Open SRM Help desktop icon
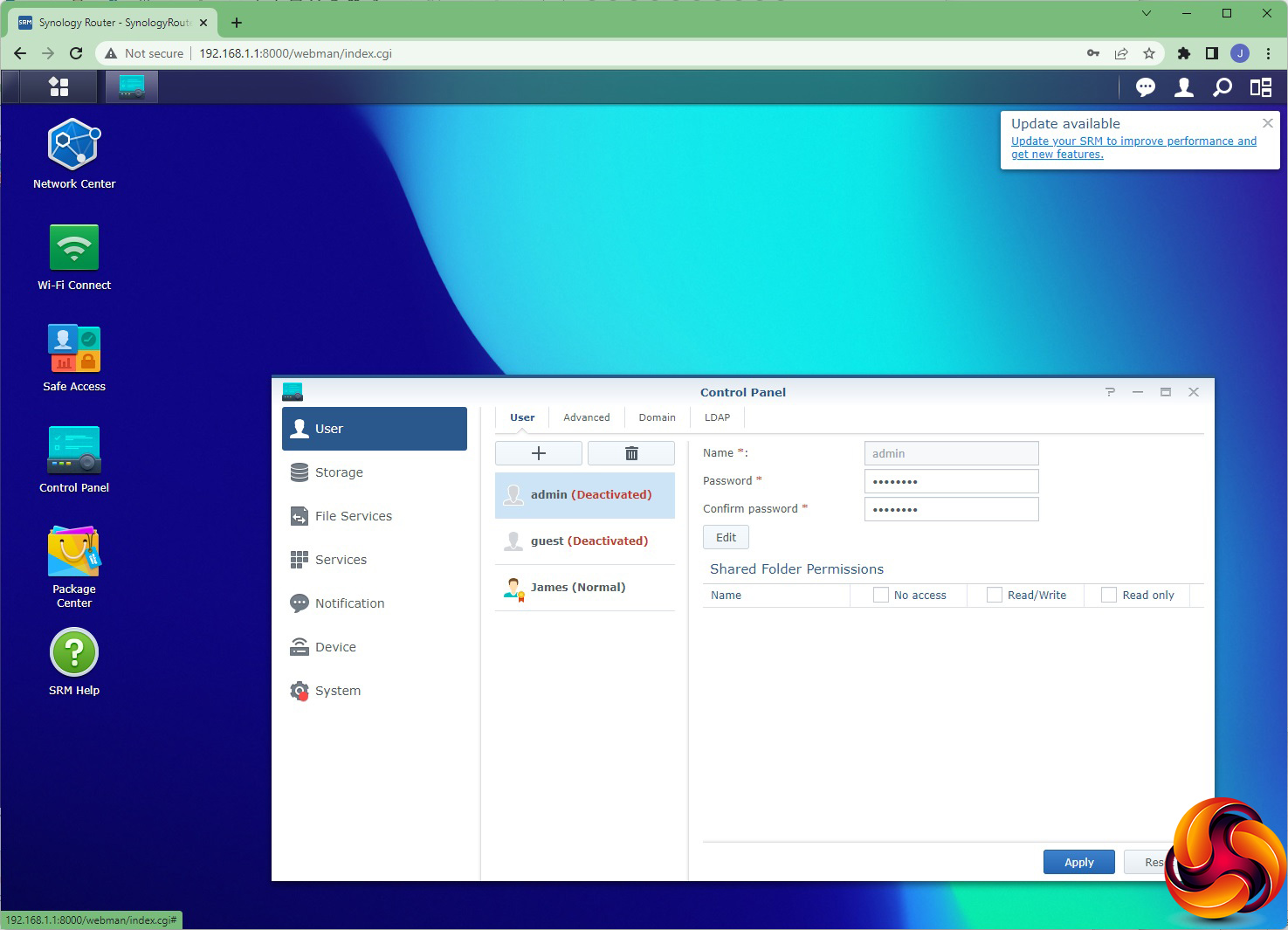 74,662
